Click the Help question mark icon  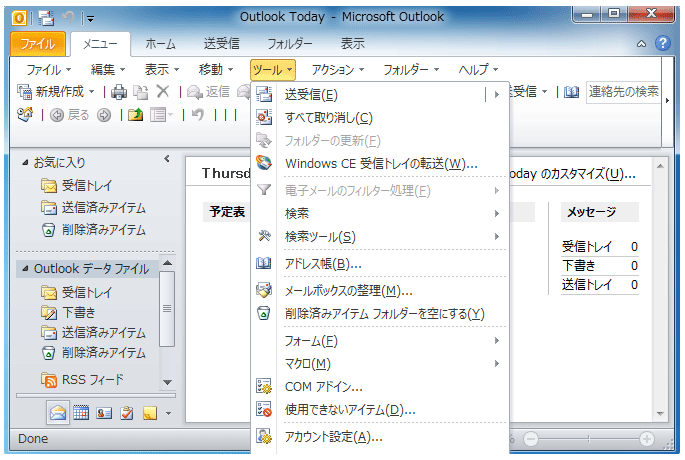(663, 43)
